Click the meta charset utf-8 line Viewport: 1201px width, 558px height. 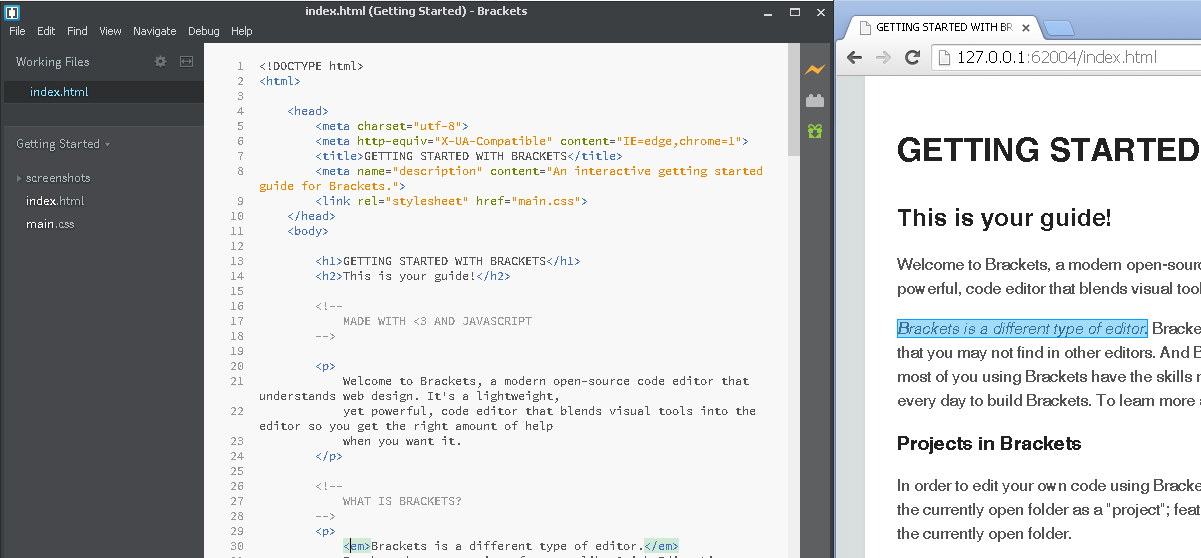coord(392,126)
